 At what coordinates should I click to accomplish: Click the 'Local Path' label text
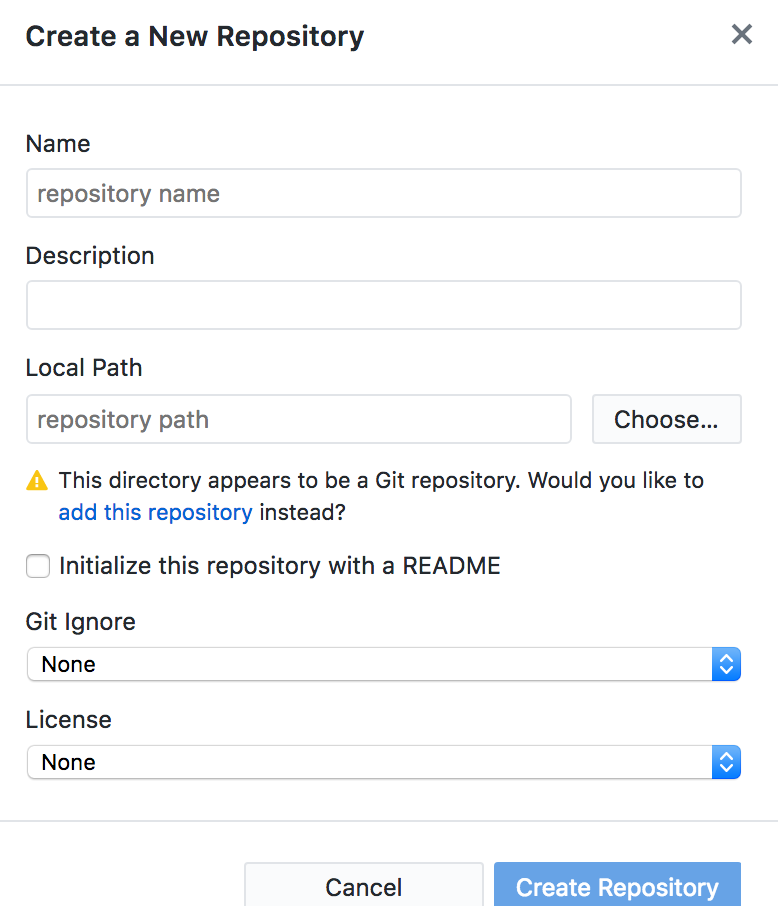coord(84,367)
